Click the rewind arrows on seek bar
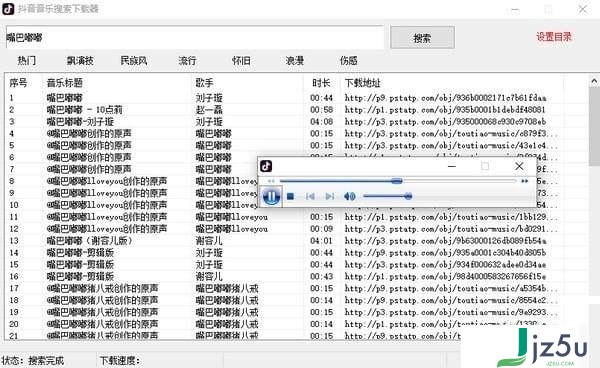Screen dimensions: 600x368 tap(271, 181)
